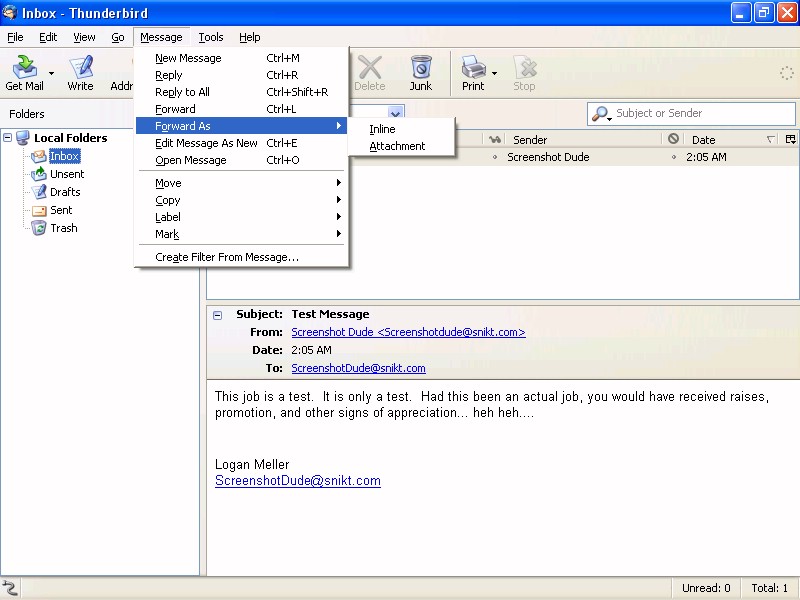Click the signature email link in body
The width and height of the screenshot is (800, 600).
point(297,481)
